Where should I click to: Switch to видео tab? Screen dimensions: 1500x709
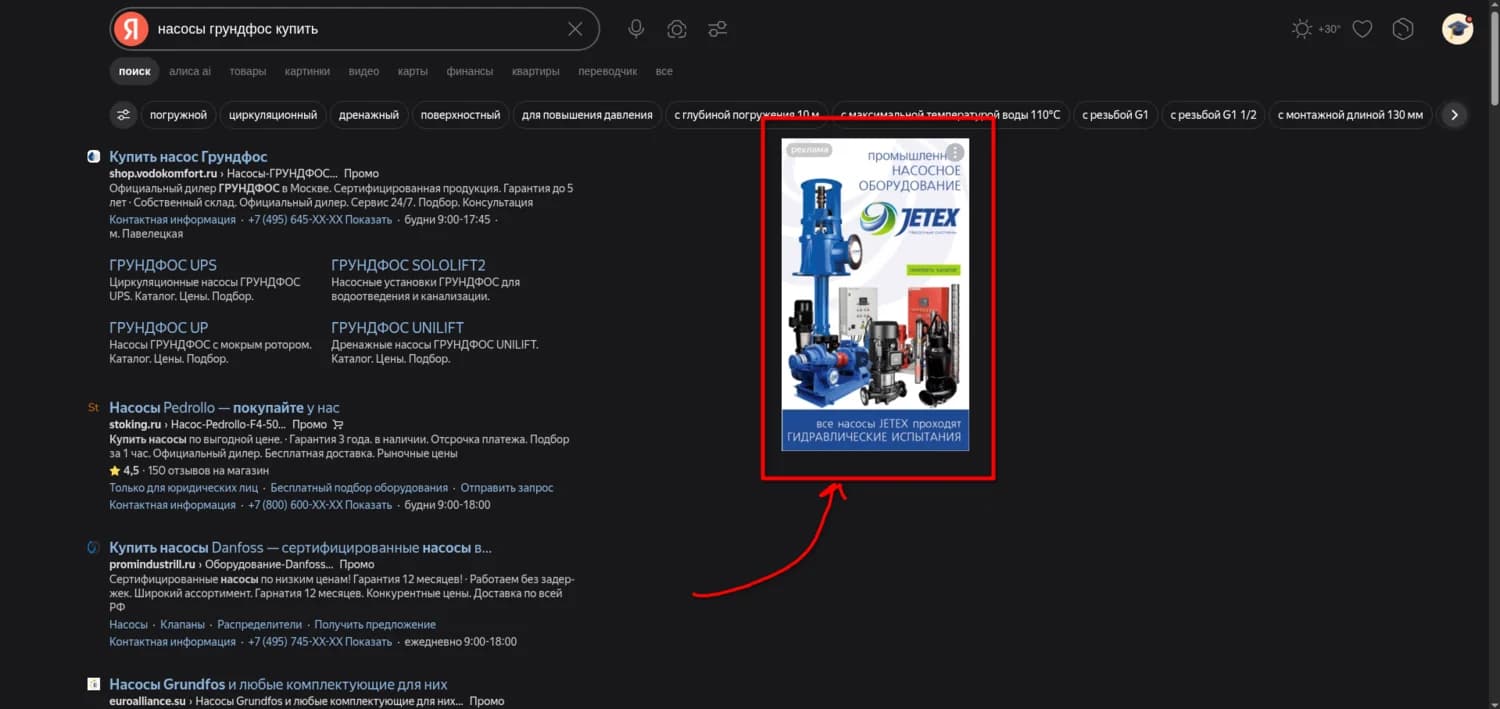364,71
